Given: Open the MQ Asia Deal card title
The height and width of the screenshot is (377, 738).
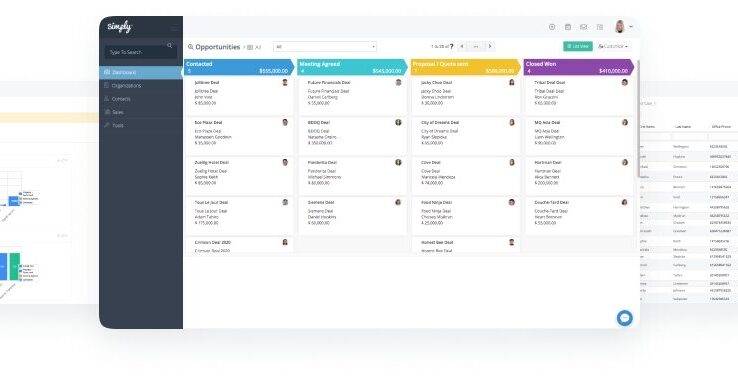Looking at the screenshot, I should click(547, 122).
